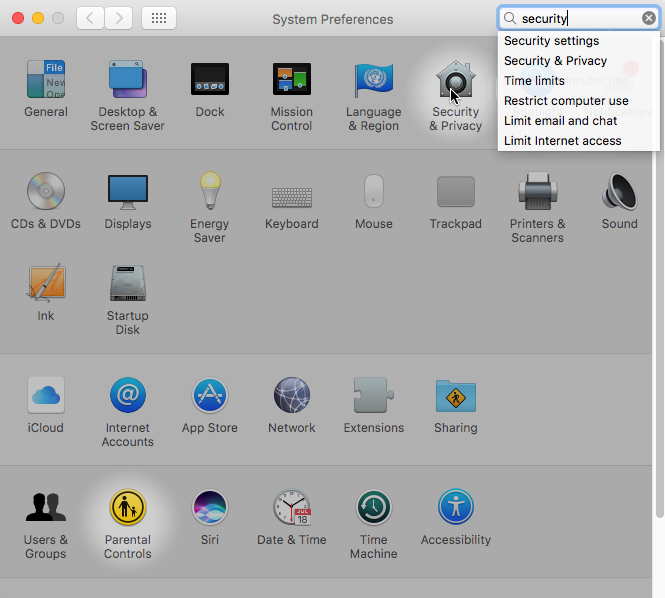
Task: Choose 'Time limits' search suggestion
Action: pos(578,81)
